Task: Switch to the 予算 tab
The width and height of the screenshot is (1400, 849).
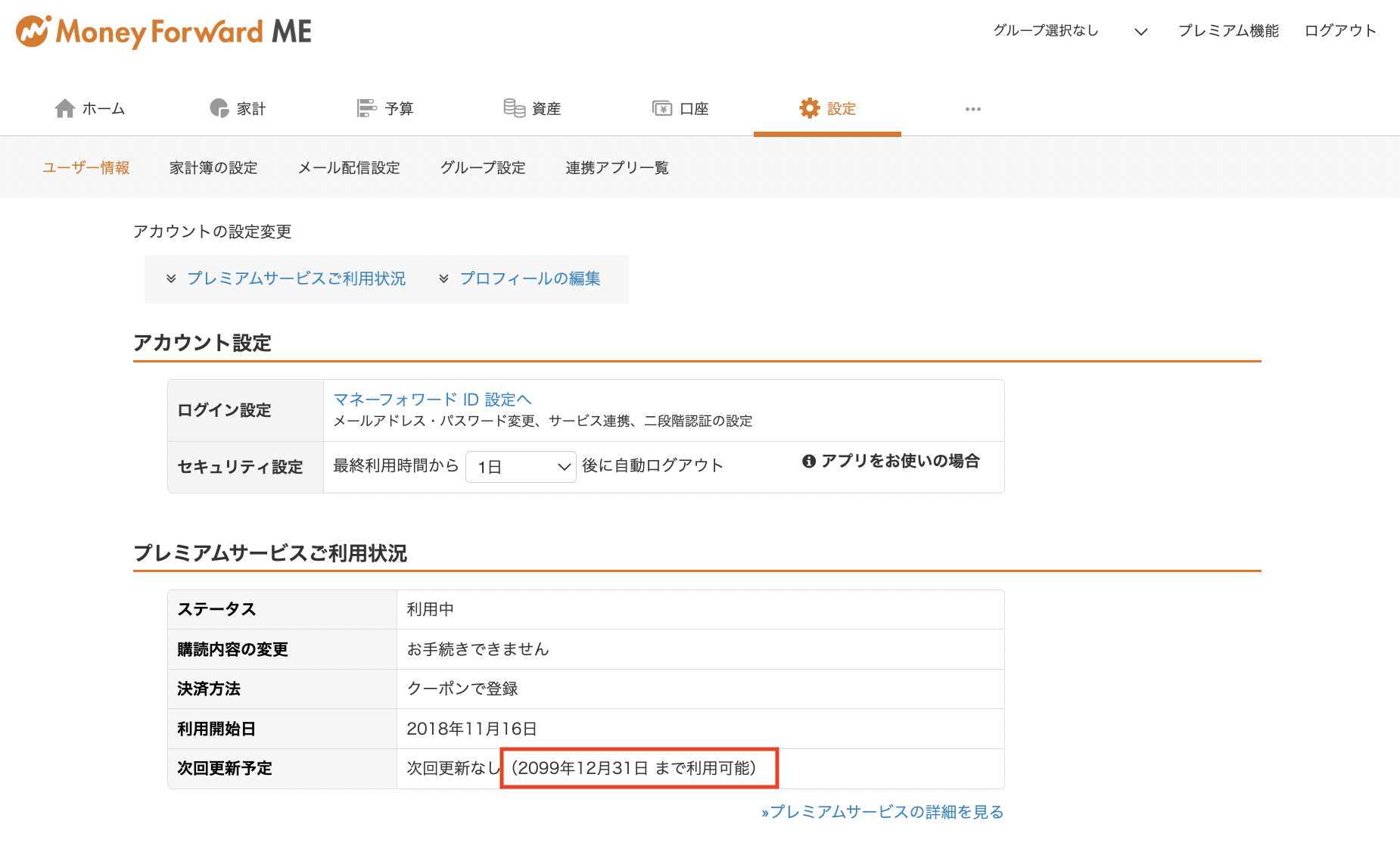Action: (385, 109)
